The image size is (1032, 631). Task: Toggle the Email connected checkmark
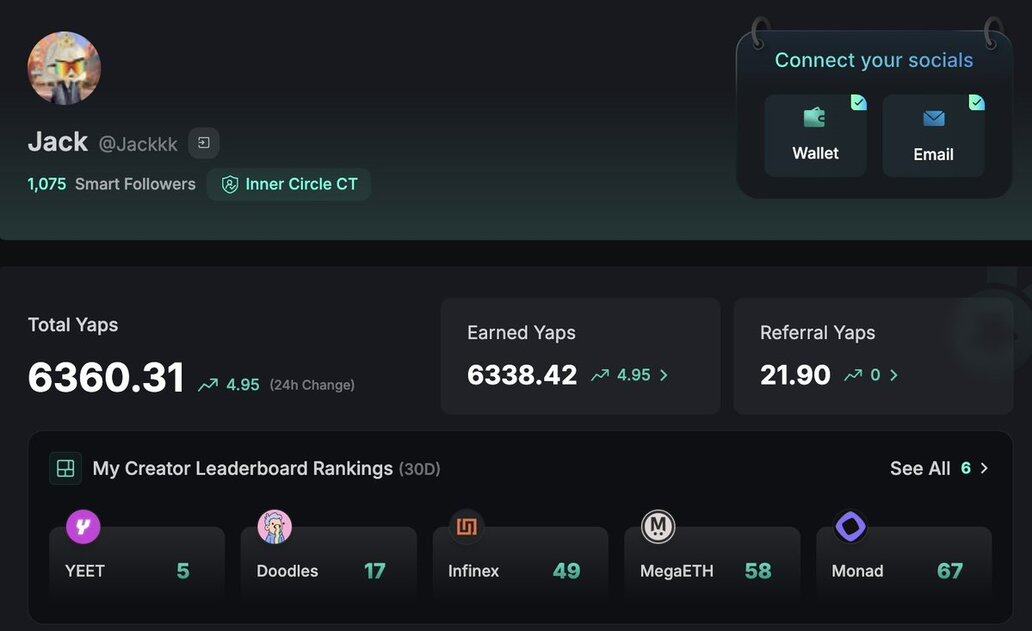tap(976, 102)
